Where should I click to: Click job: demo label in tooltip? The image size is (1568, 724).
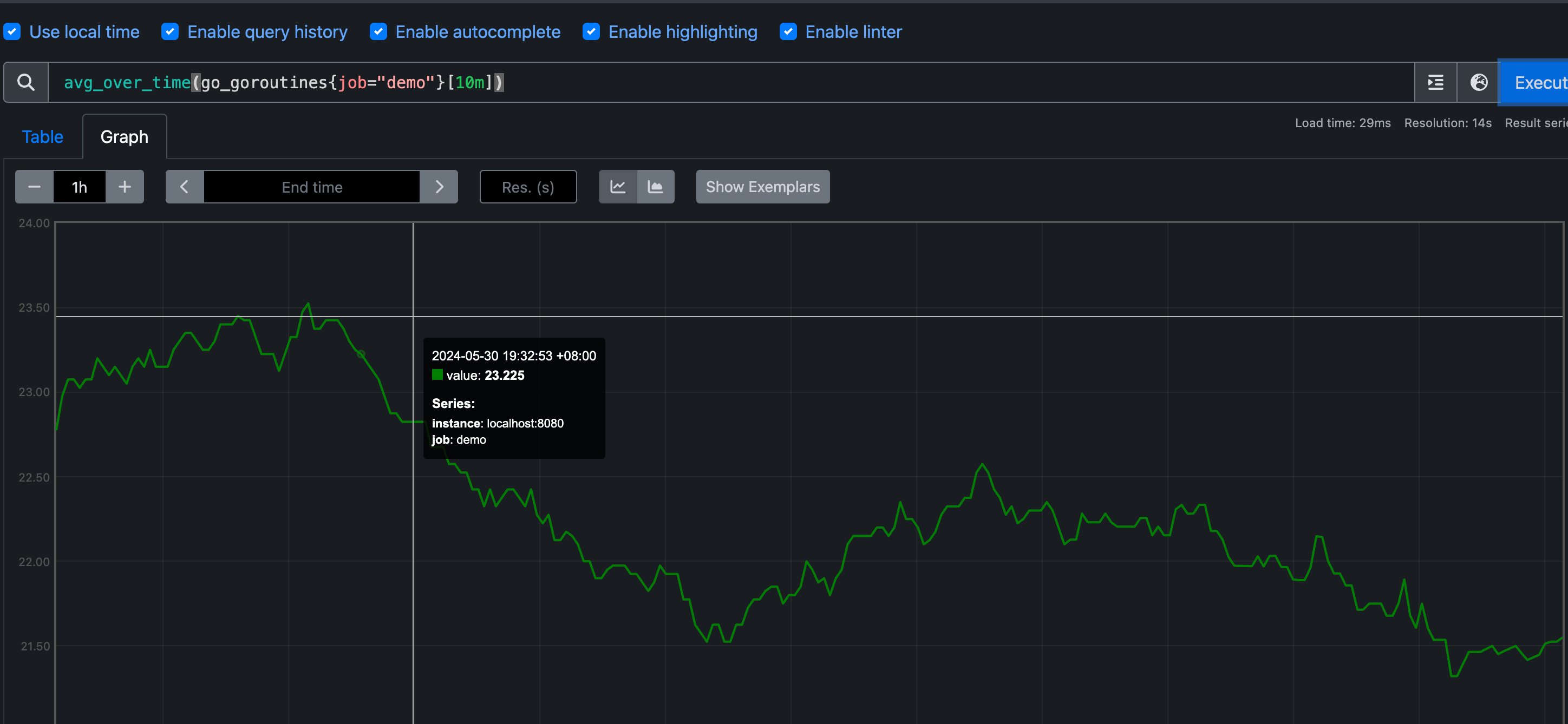point(459,440)
